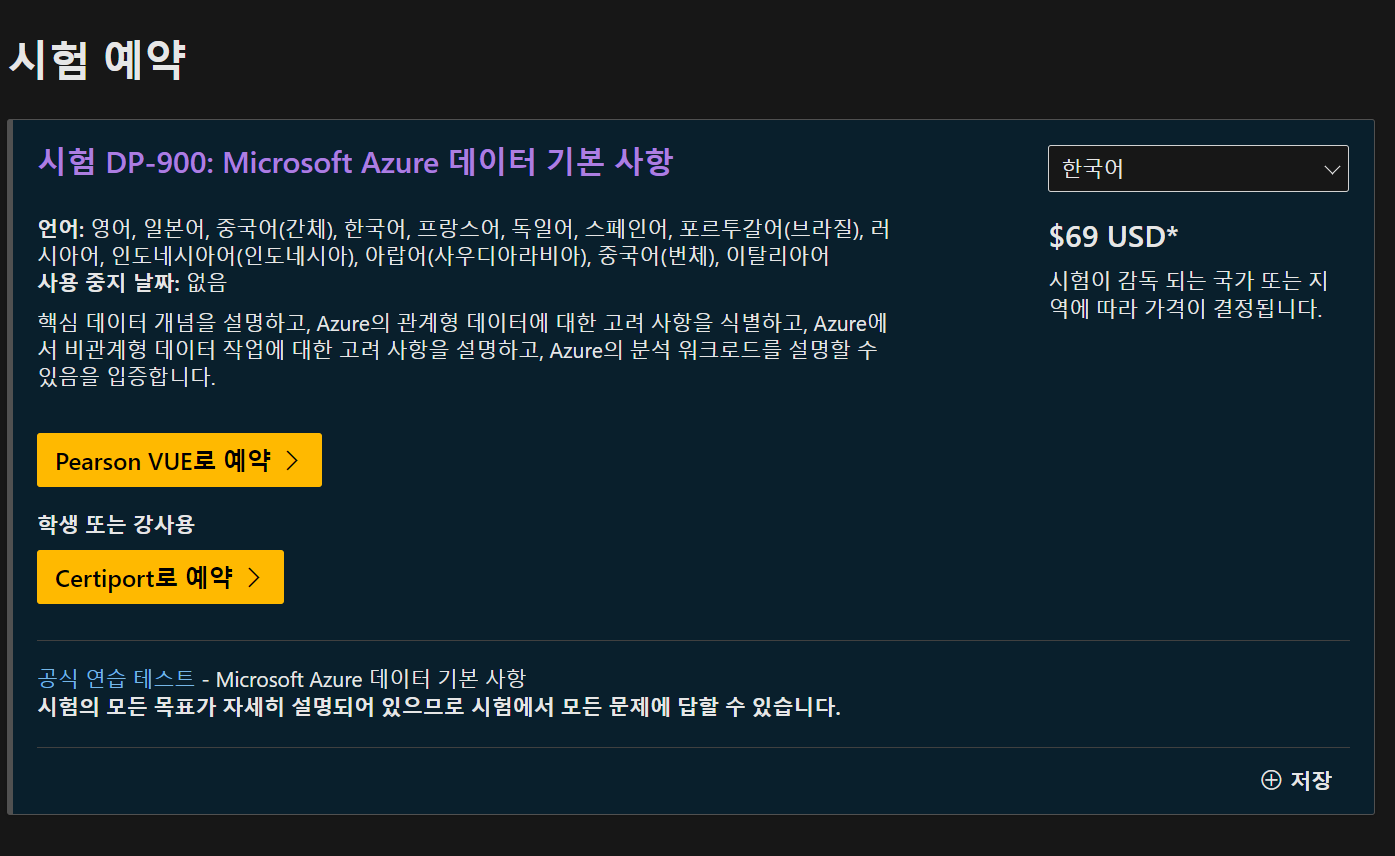This screenshot has width=1395, height=856.
Task: Open the 시험 DP-900 title link
Action: coord(355,162)
